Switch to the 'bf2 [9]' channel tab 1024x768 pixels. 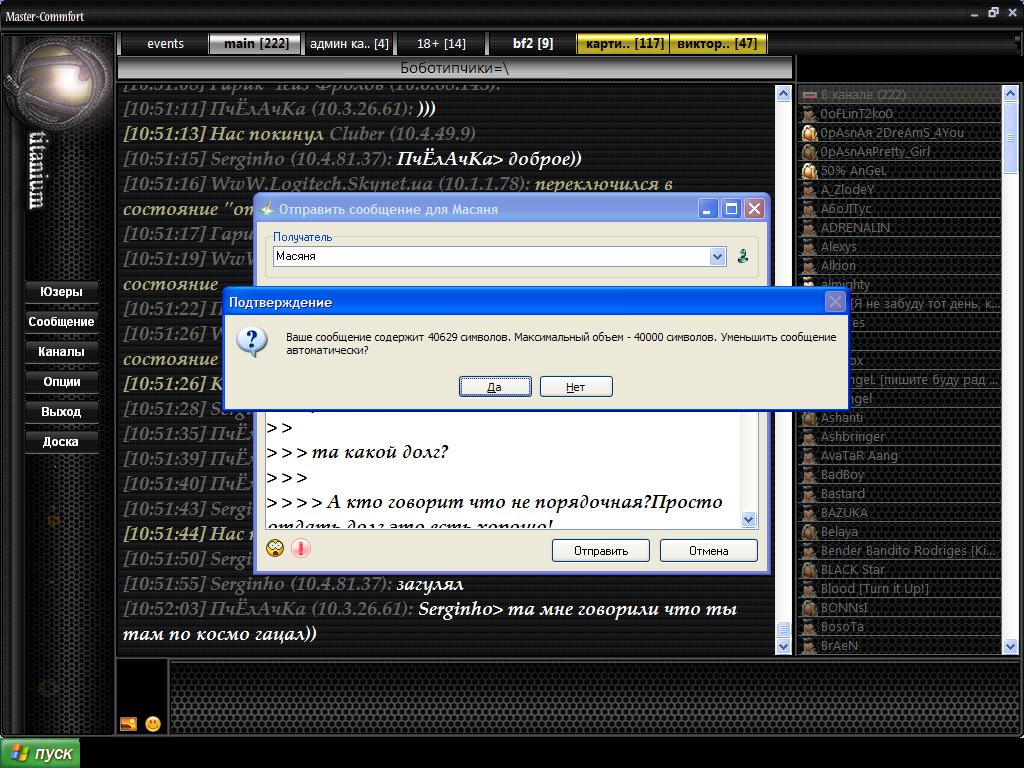[x=533, y=44]
